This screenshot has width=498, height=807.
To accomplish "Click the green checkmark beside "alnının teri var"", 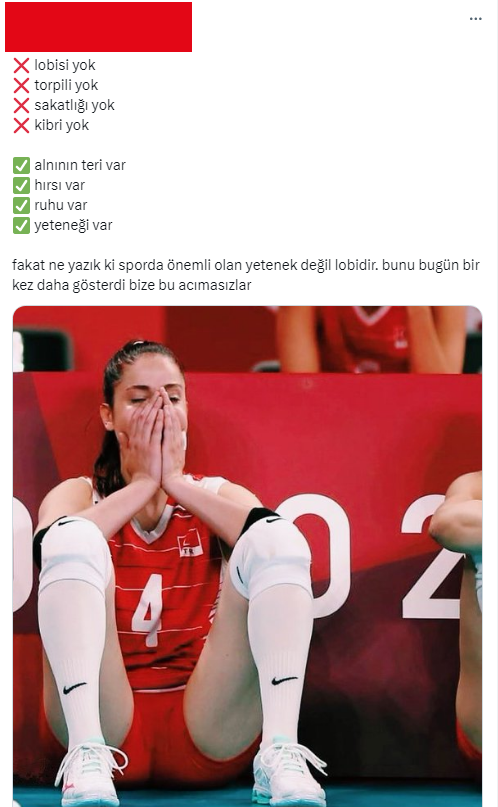I will [x=21, y=166].
